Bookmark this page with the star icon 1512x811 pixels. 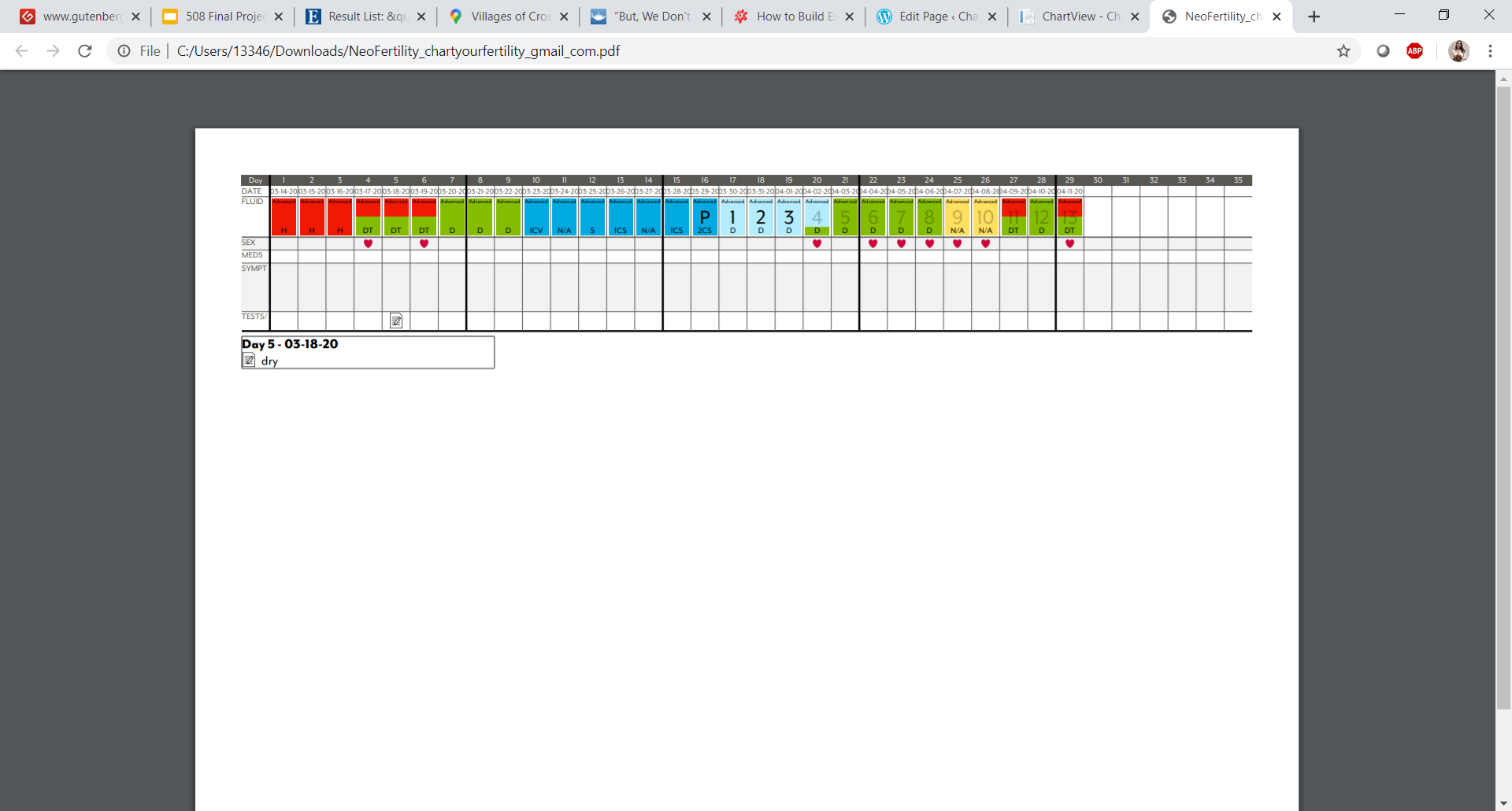click(1343, 51)
